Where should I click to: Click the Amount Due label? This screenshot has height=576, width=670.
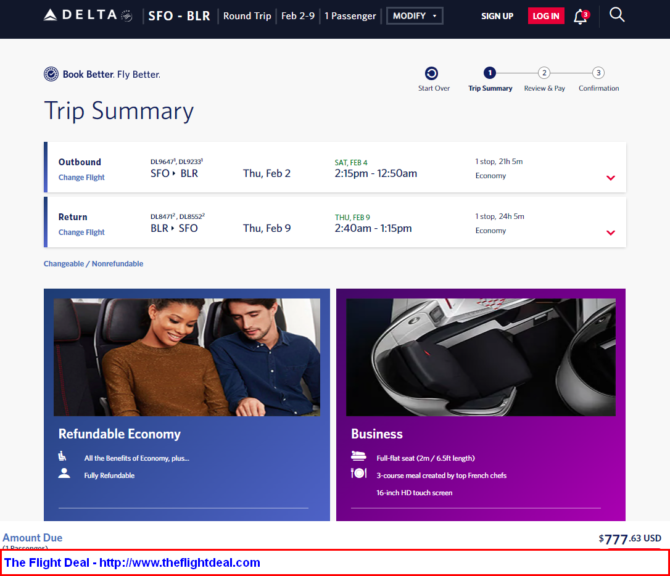pos(32,538)
